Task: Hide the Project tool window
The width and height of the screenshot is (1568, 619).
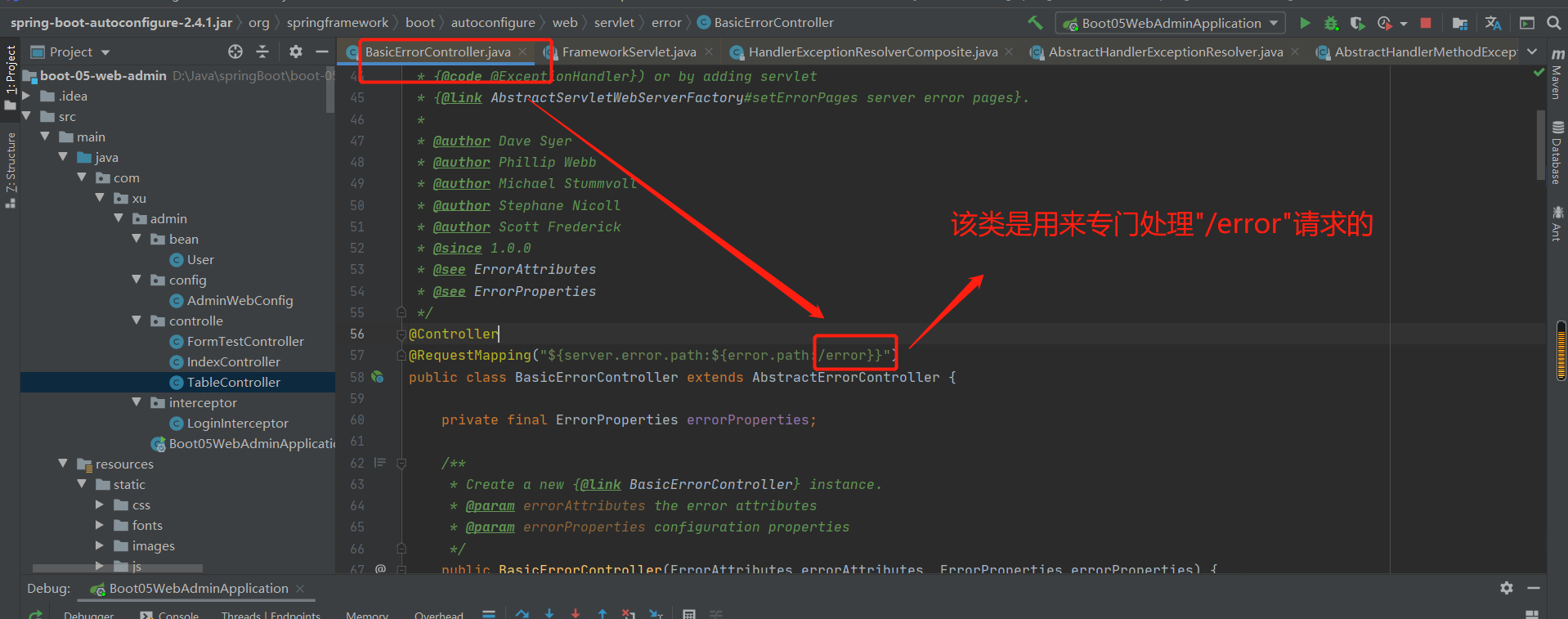Action: coord(322,52)
